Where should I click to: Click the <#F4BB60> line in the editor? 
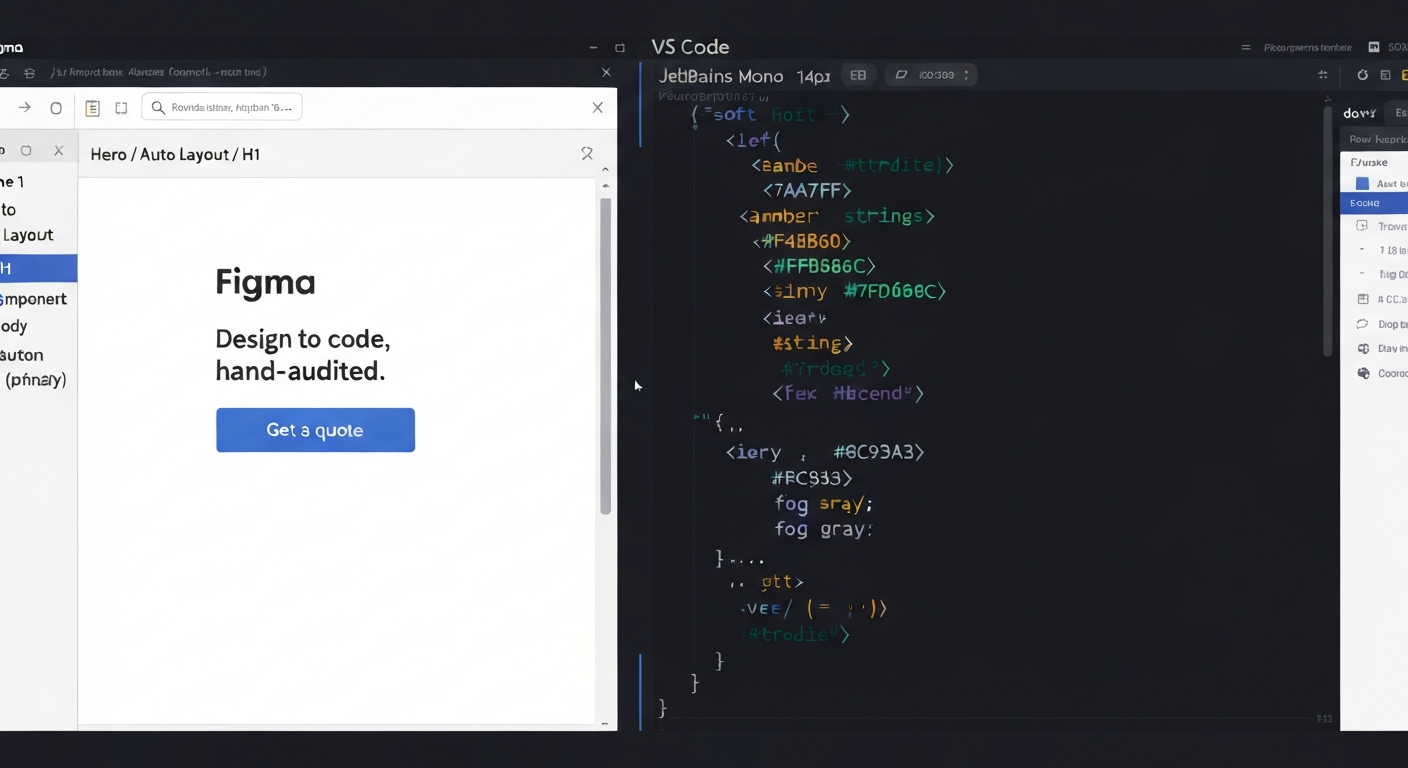click(x=801, y=241)
